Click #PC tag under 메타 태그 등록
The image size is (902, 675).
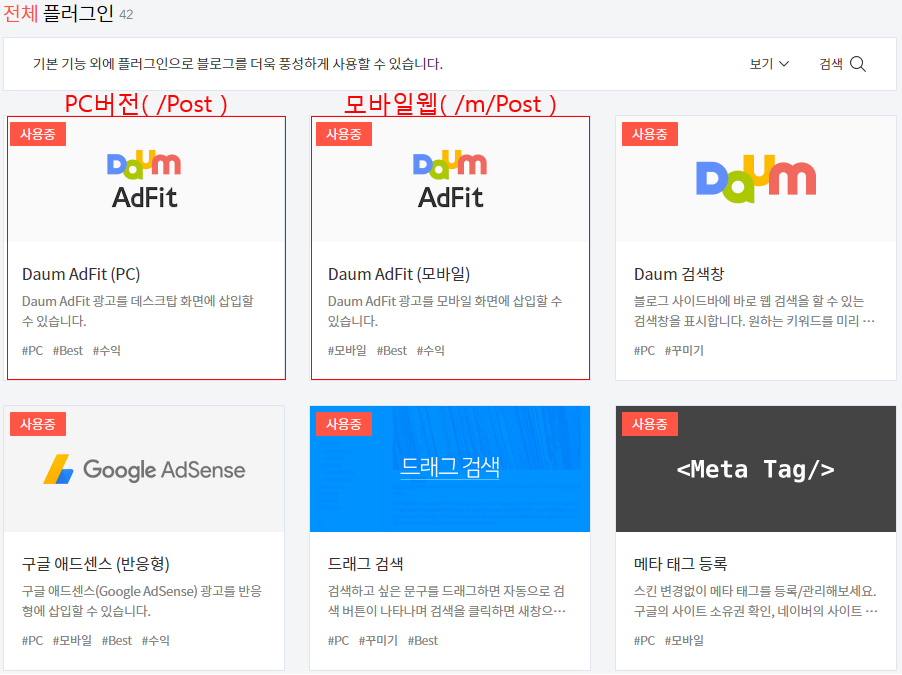click(644, 640)
